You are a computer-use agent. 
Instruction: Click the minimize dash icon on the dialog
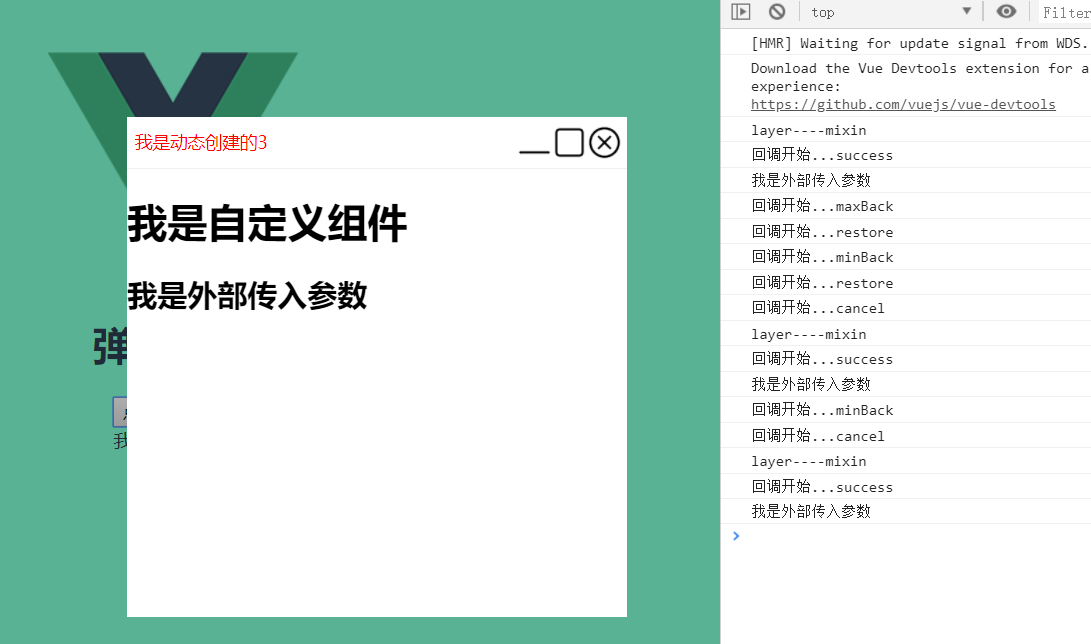pyautogui.click(x=532, y=149)
